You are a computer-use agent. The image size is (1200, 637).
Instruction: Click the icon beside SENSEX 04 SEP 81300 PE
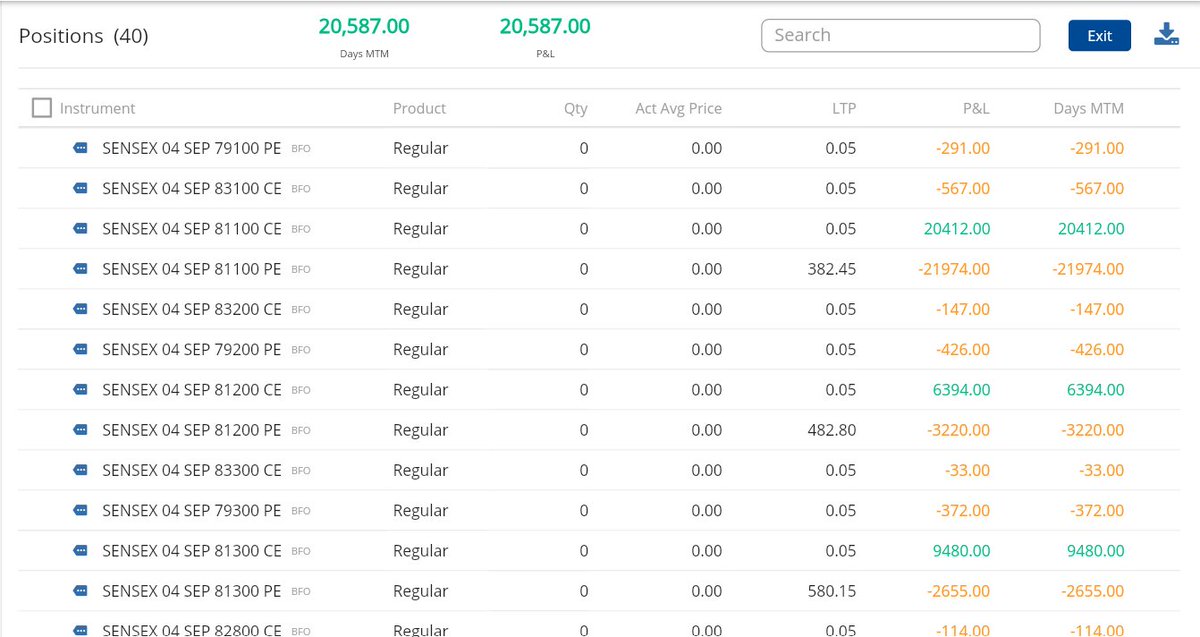[x=81, y=591]
